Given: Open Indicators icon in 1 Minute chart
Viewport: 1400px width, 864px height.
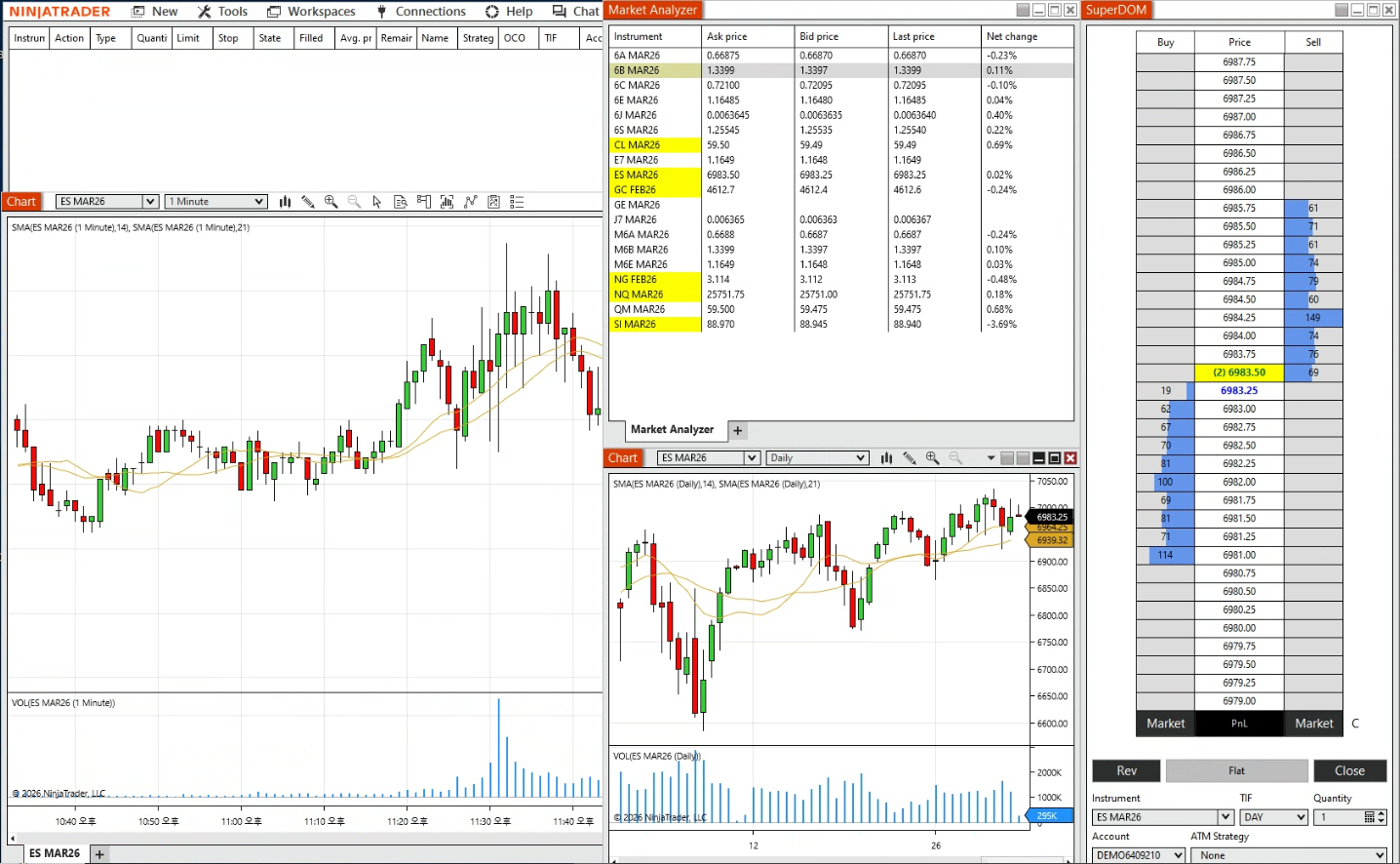Looking at the screenshot, I should pyautogui.click(x=471, y=202).
